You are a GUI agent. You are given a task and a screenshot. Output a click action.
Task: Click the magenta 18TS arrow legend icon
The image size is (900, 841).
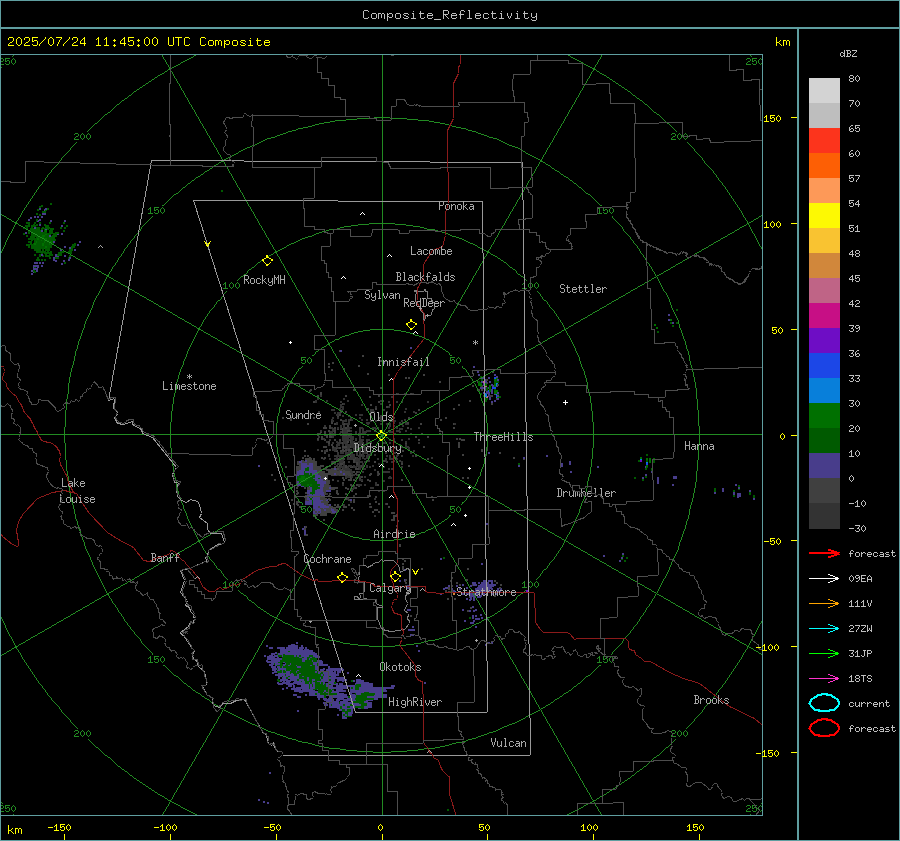pyautogui.click(x=824, y=679)
